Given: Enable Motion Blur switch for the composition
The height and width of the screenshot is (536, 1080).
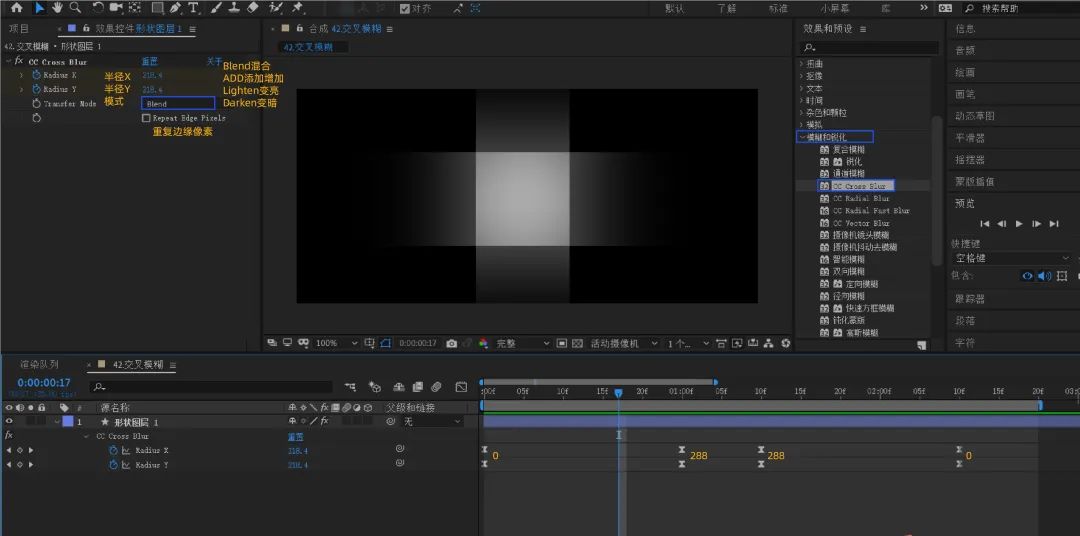Looking at the screenshot, I should (436, 386).
